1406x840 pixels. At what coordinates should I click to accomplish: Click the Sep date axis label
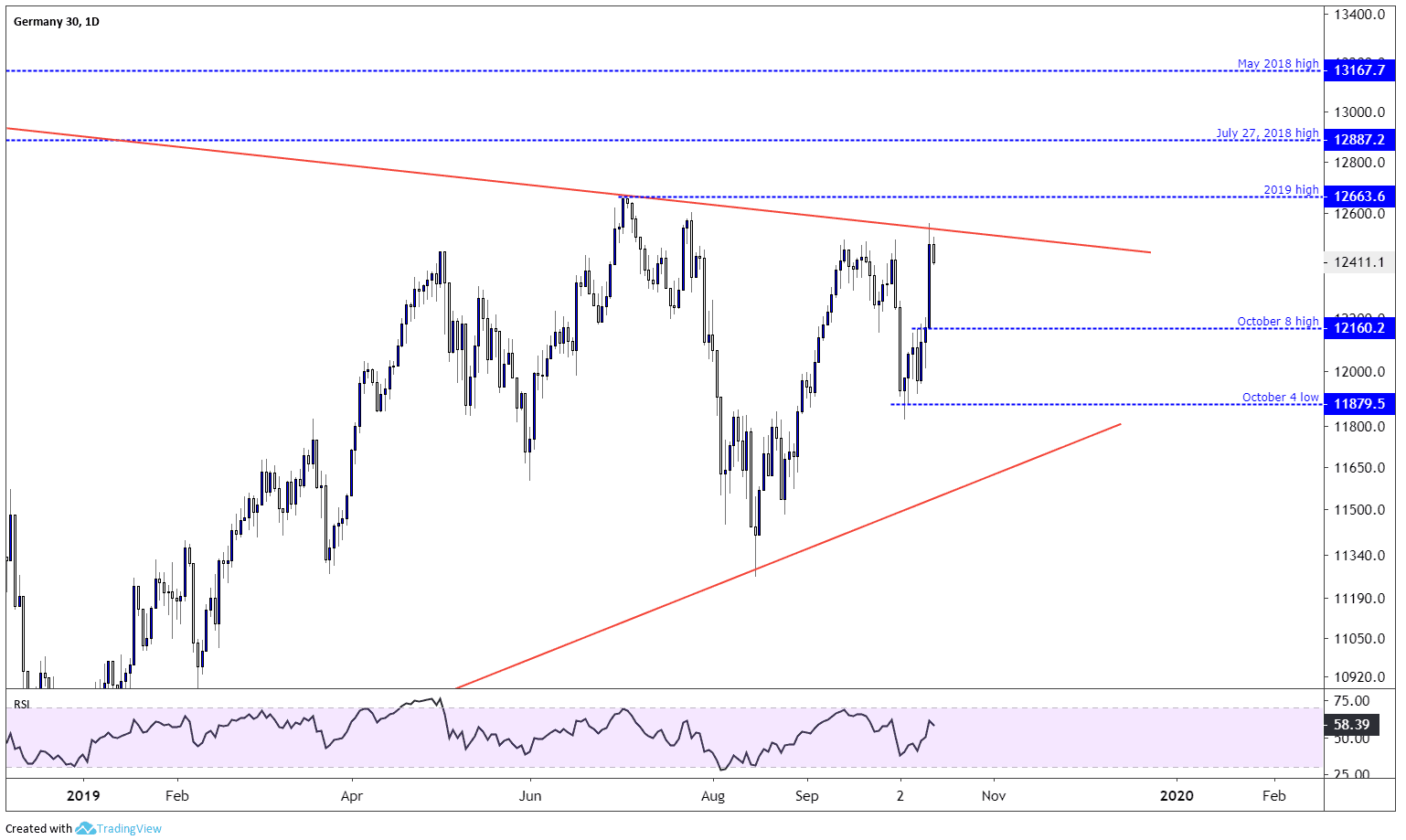tap(806, 796)
